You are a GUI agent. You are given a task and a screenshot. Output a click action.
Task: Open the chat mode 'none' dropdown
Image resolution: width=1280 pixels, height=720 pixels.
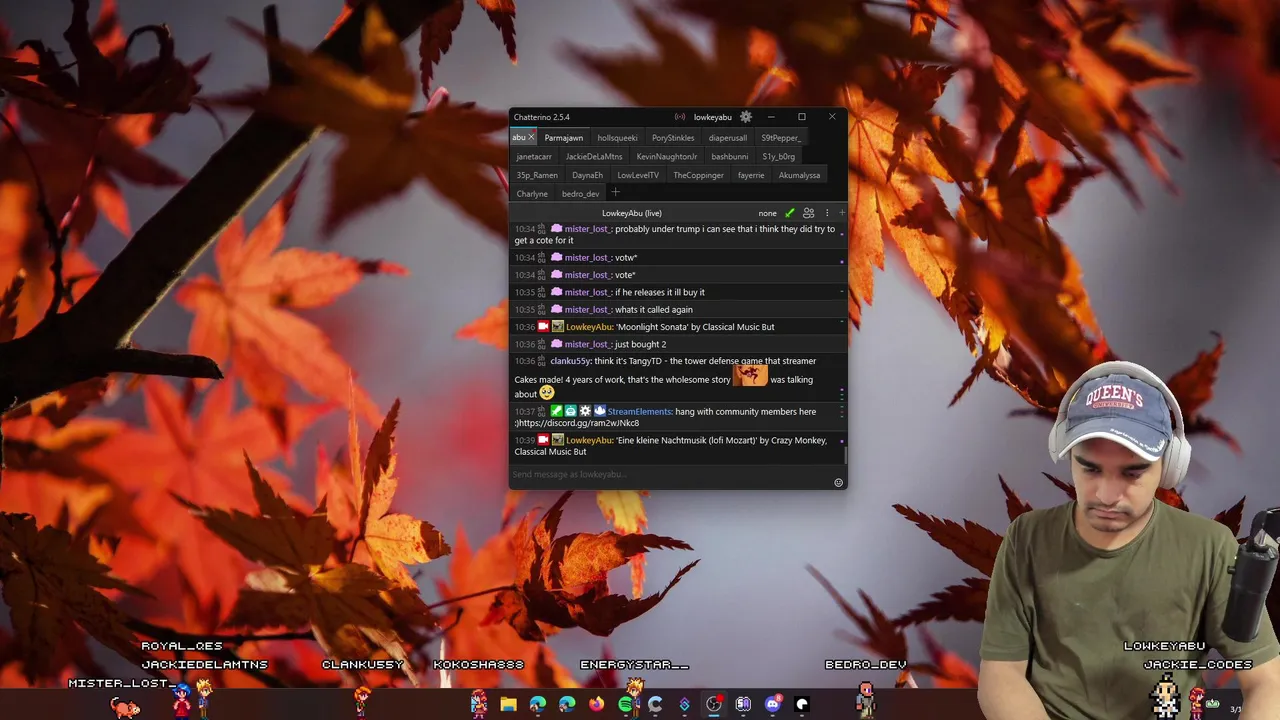coord(767,213)
